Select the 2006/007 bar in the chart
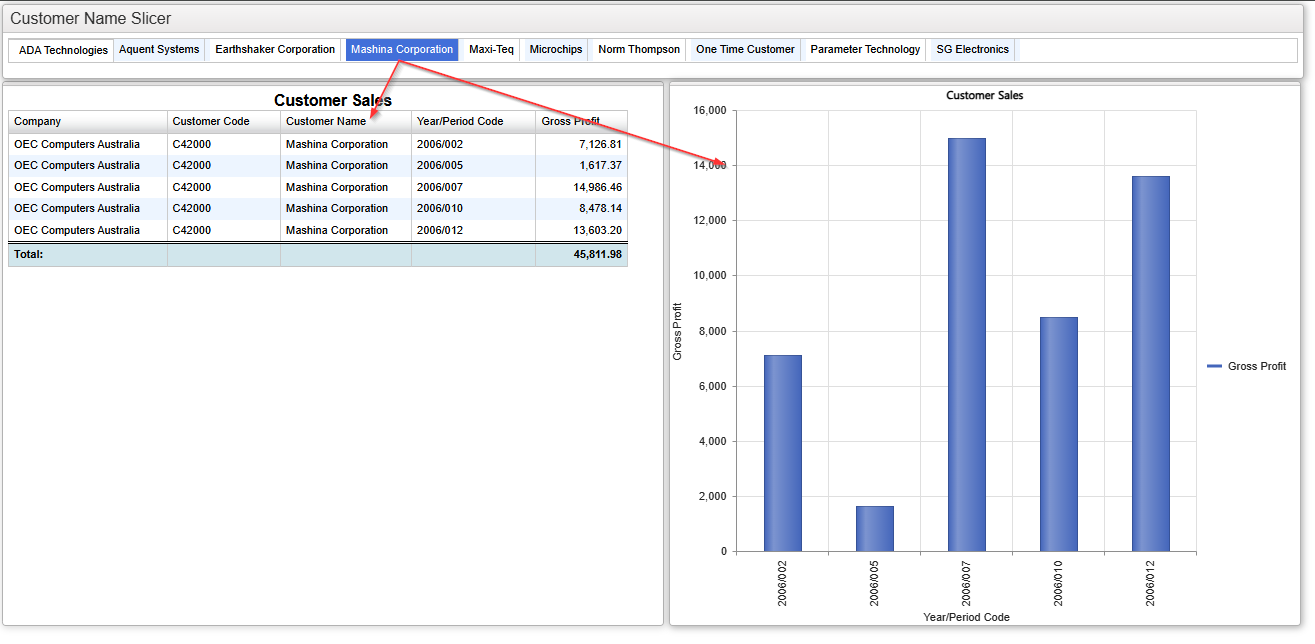The width and height of the screenshot is (1315, 644). point(967,345)
